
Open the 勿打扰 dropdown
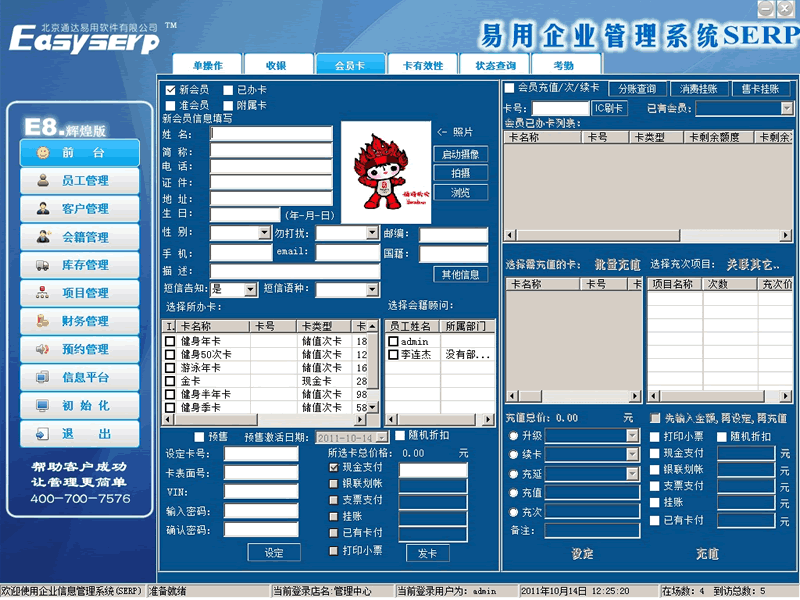click(x=373, y=233)
